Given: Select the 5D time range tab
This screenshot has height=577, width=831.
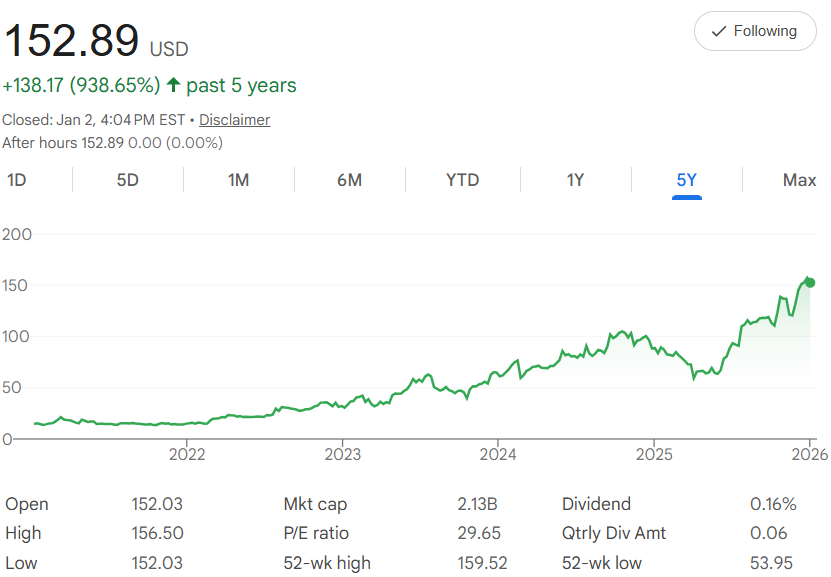Looking at the screenshot, I should click(x=128, y=180).
